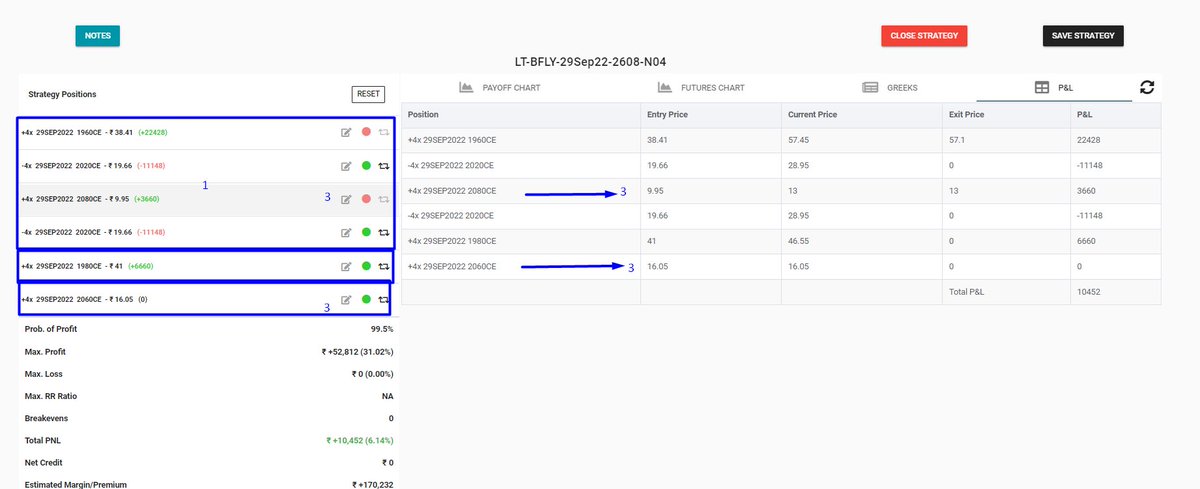Click Max. RR Ratio value NA

[x=388, y=396]
